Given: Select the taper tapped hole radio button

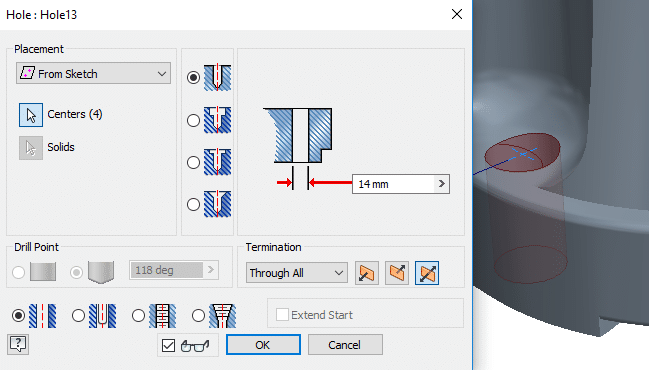Looking at the screenshot, I should click(x=198, y=316).
